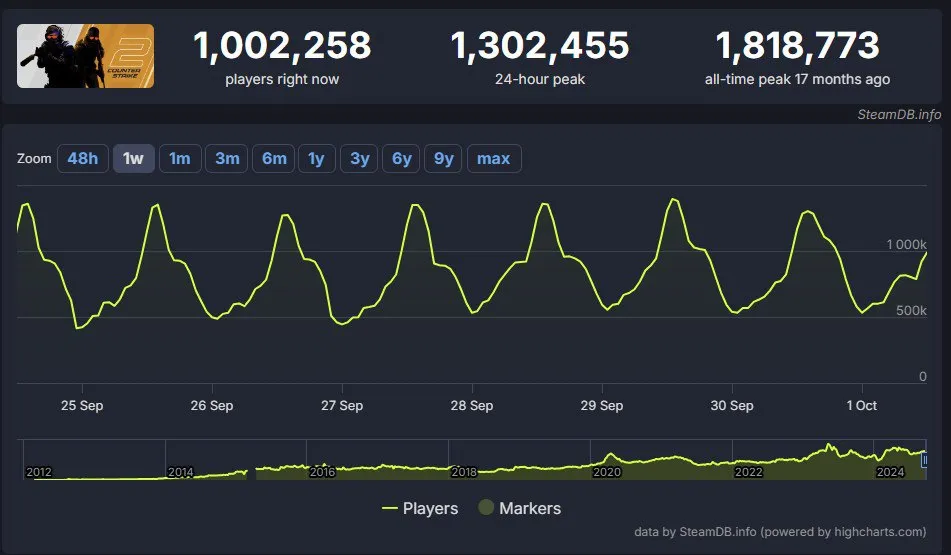The width and height of the screenshot is (951, 555).
Task: Toggle the Players series in legend
Action: (420, 508)
